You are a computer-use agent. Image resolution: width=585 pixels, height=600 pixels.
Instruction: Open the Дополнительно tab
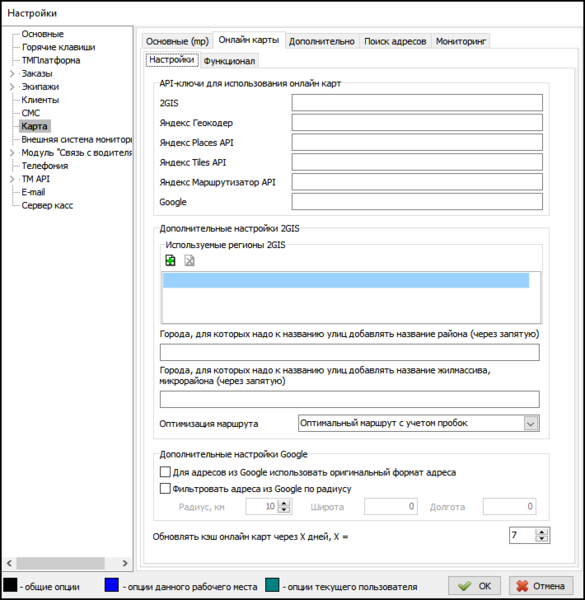322,41
